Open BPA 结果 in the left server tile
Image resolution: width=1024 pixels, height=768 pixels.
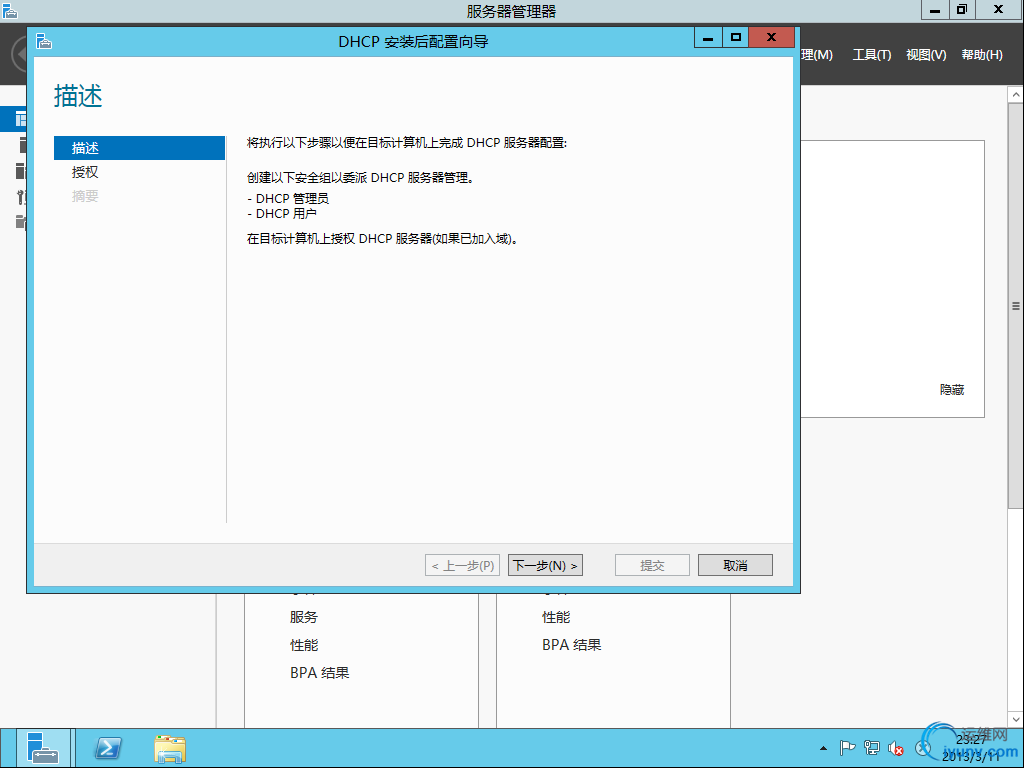[319, 673]
